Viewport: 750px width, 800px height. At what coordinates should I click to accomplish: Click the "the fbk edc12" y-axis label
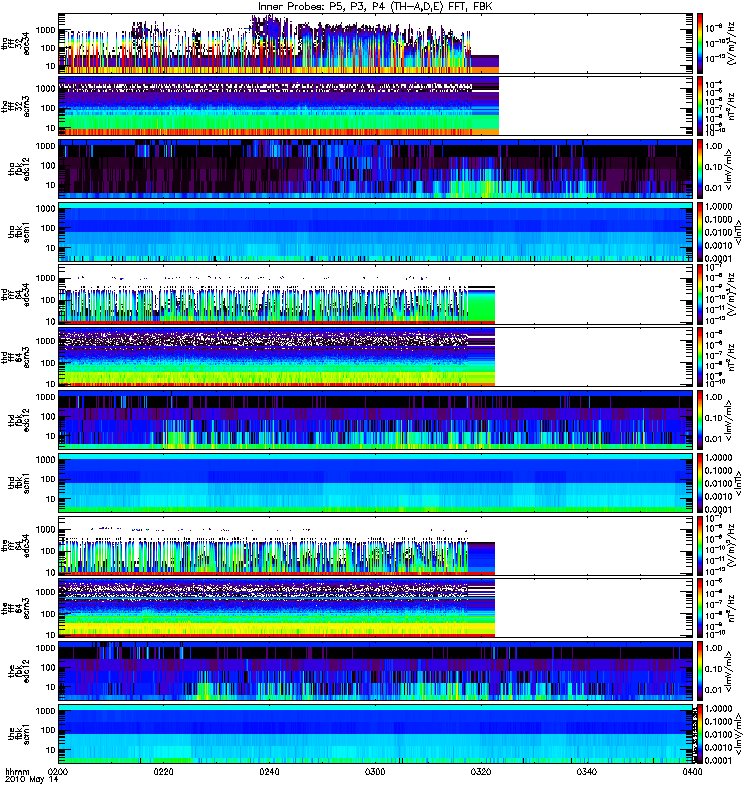coord(19,671)
